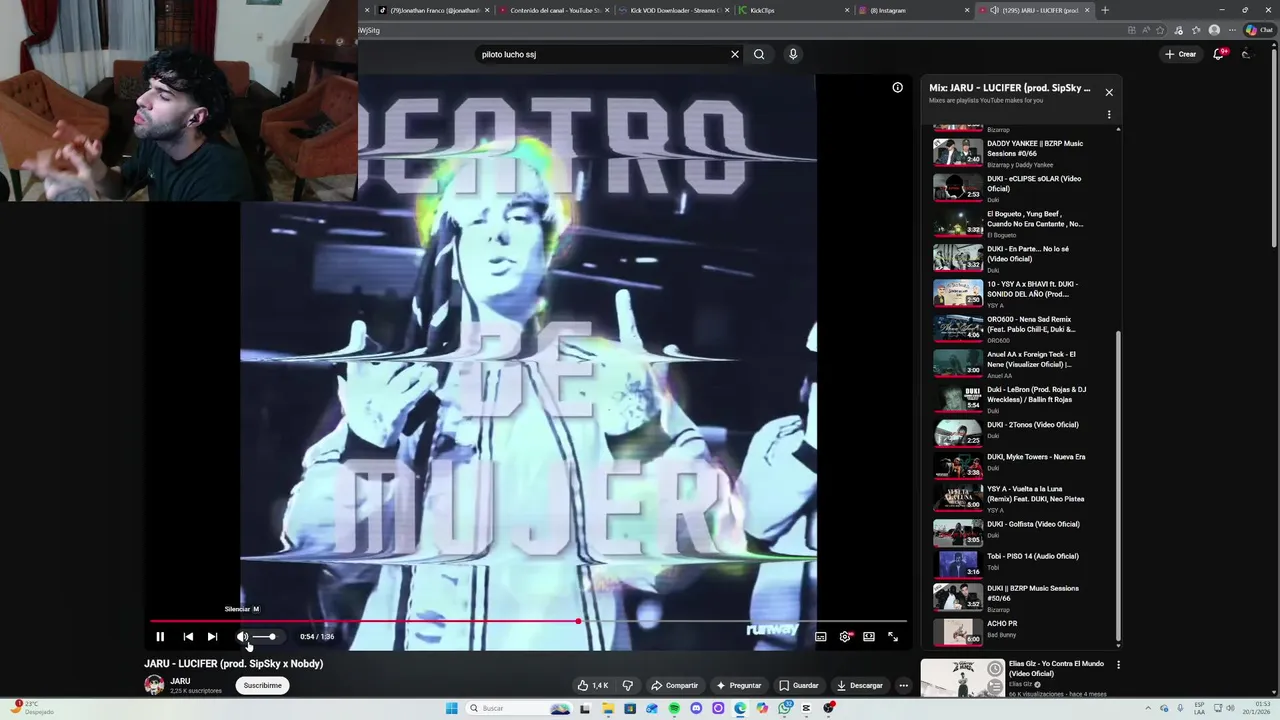
Task: Switch the player to theater mode
Action: point(869,636)
